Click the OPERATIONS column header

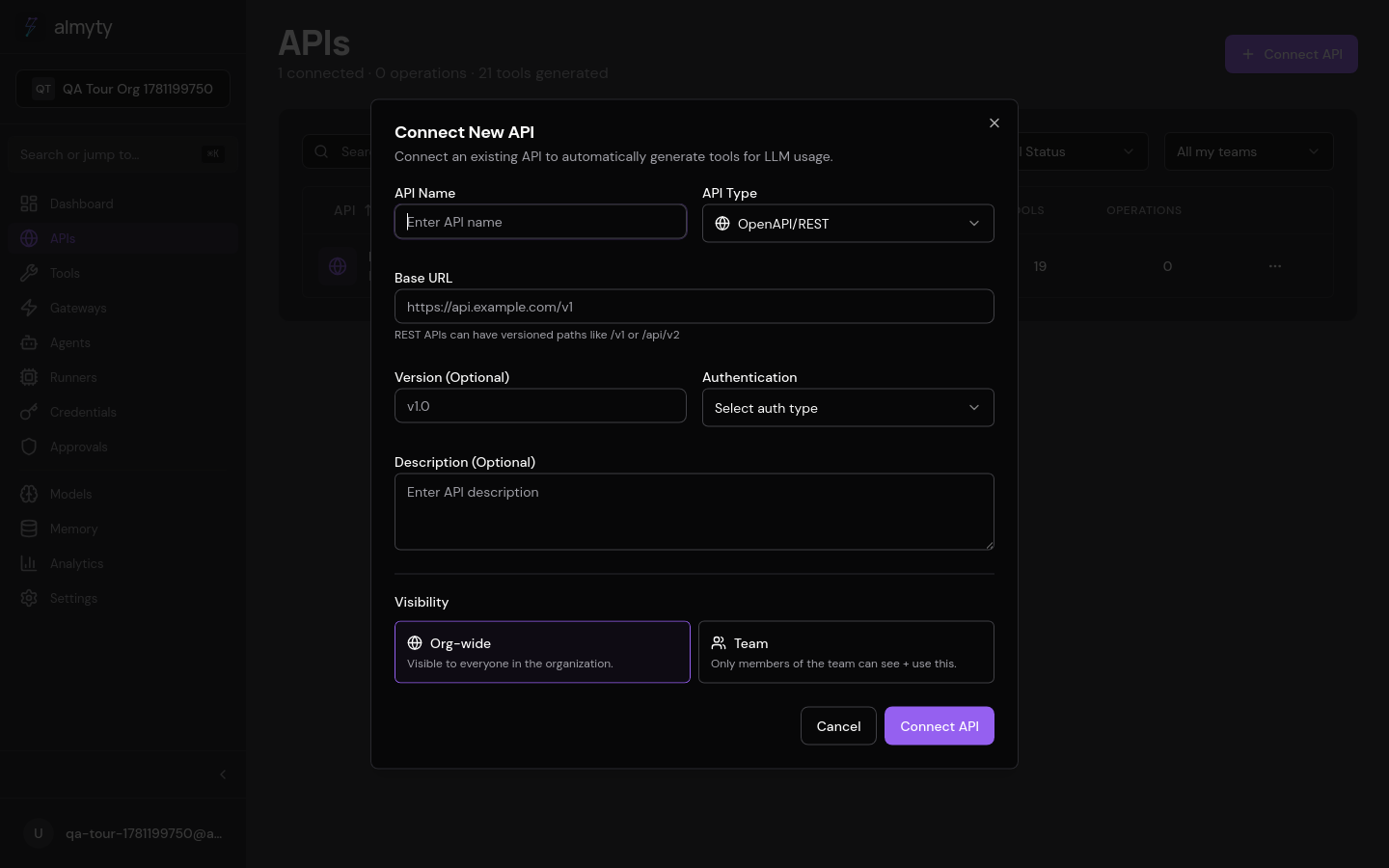[1144, 210]
